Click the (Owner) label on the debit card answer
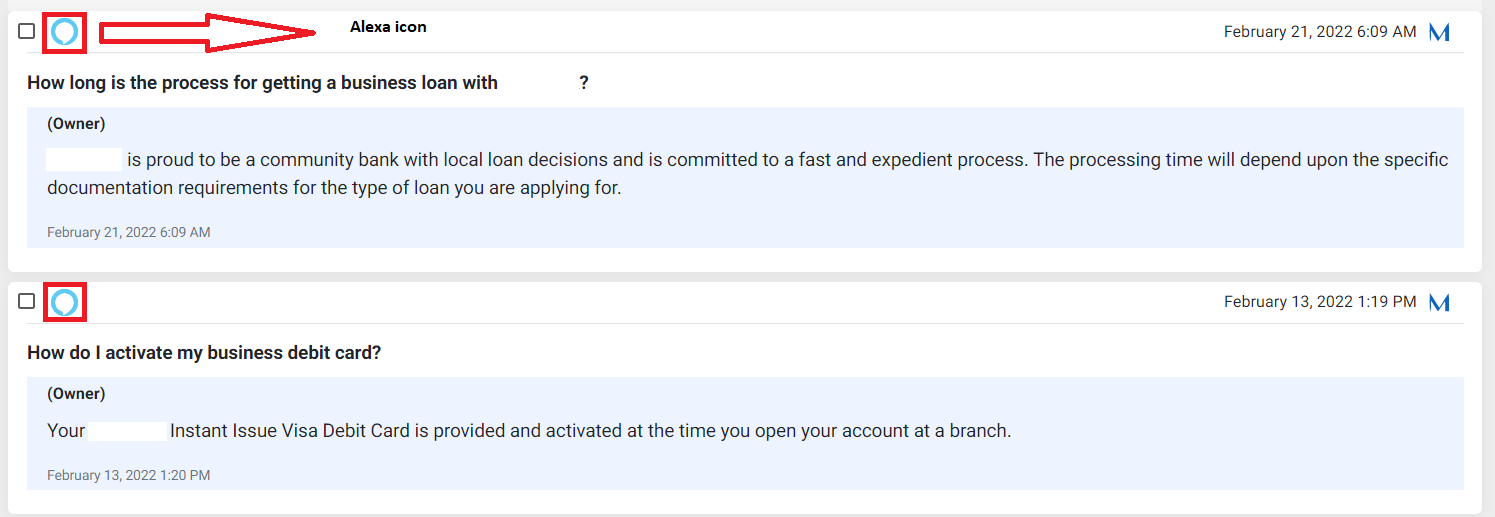The width and height of the screenshot is (1495, 517). click(76, 394)
